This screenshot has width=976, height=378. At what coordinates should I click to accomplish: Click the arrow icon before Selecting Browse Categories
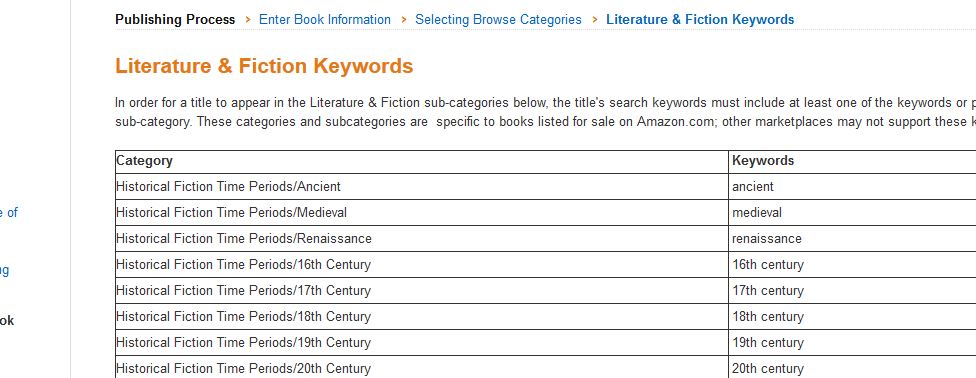(x=404, y=20)
